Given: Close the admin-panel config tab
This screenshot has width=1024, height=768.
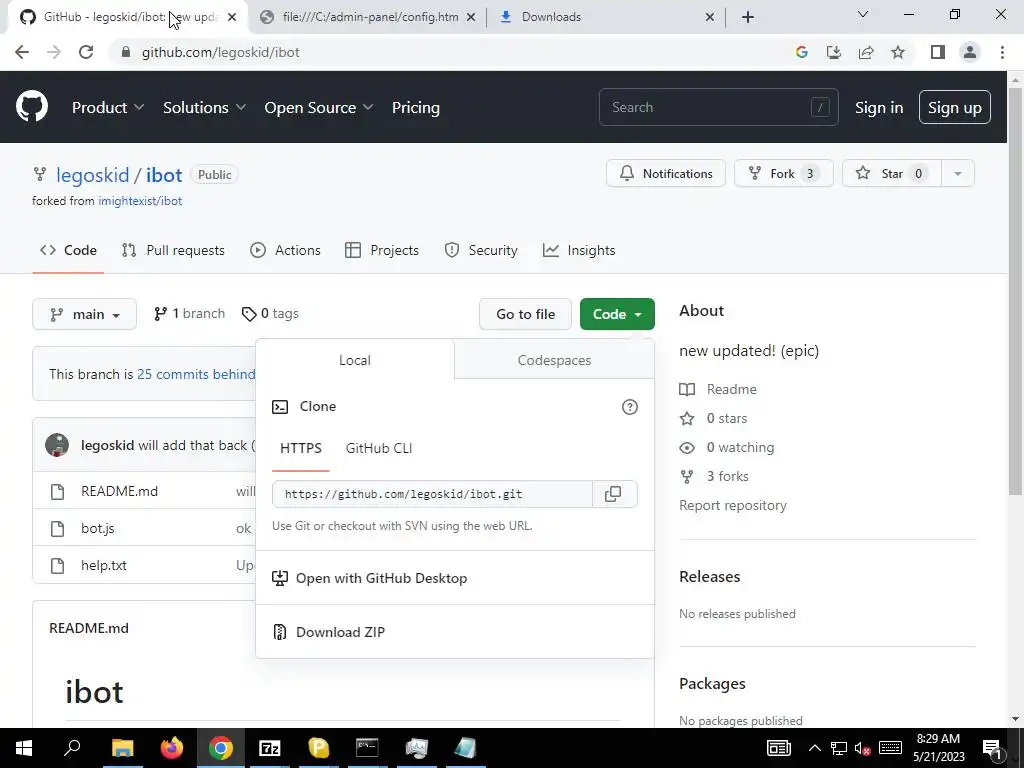Looking at the screenshot, I should click(471, 17).
